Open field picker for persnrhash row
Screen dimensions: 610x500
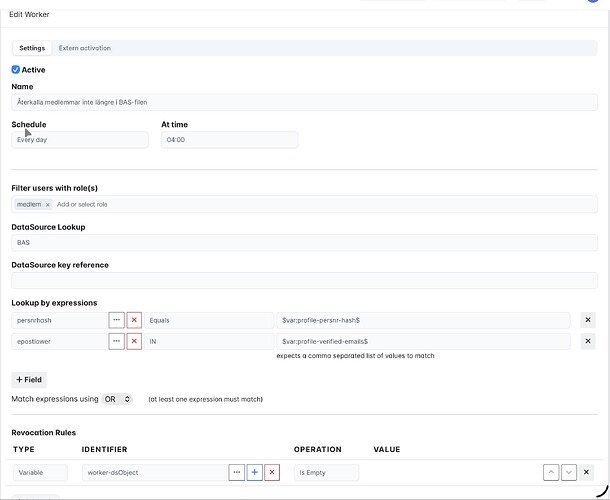[117, 320]
